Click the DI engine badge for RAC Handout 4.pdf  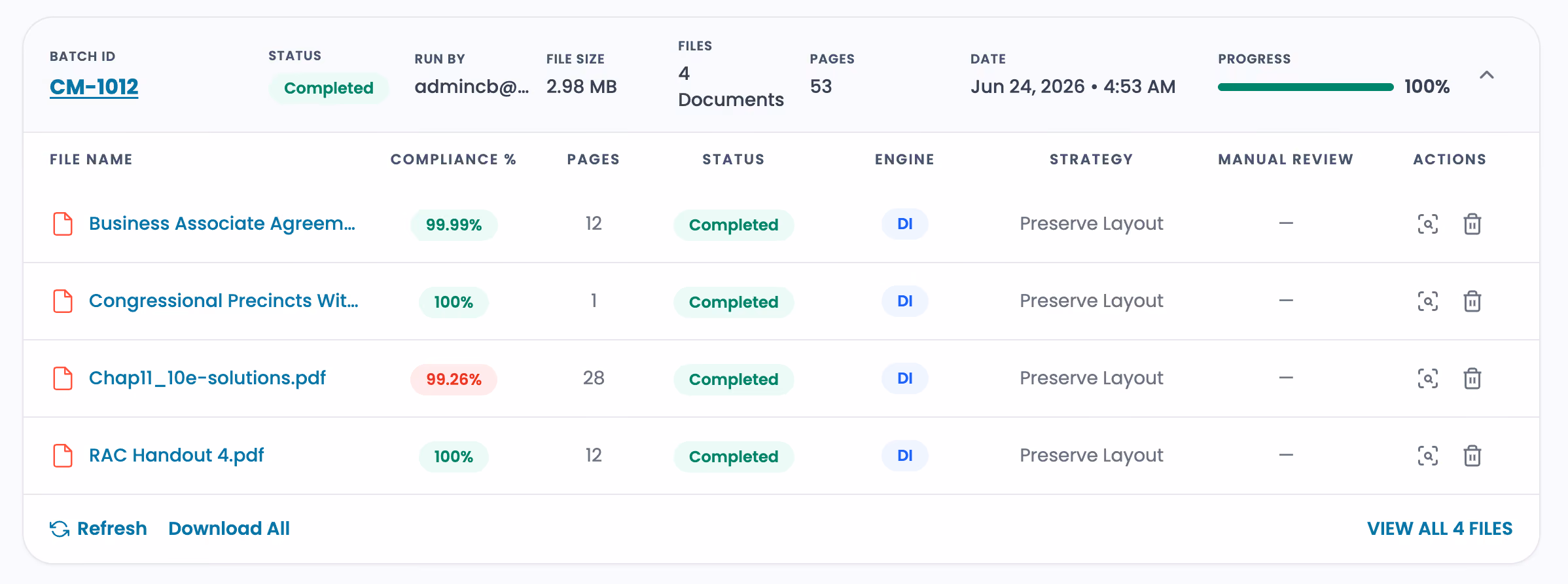905,456
